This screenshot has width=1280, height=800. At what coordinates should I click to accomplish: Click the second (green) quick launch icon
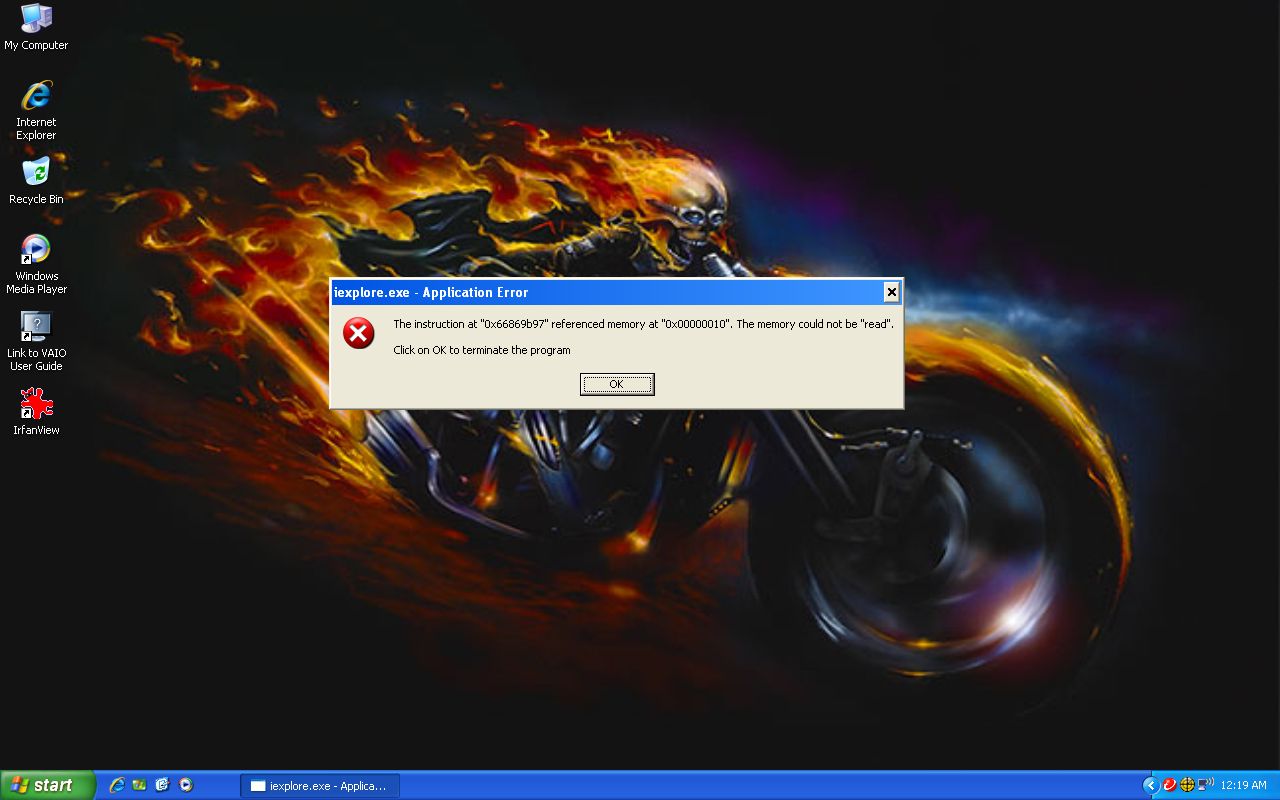coord(140,785)
